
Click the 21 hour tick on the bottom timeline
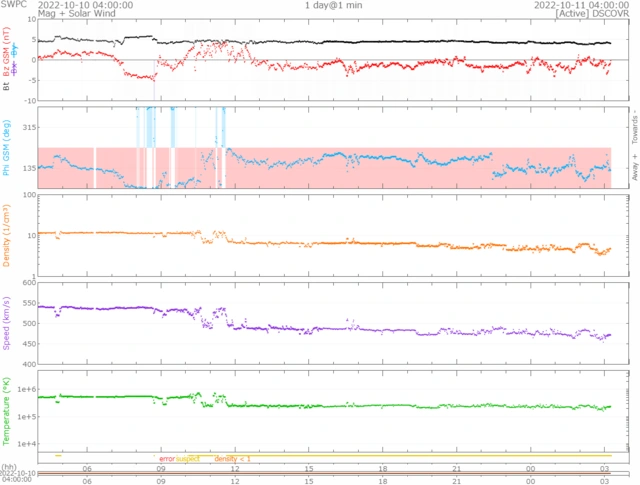(457, 480)
